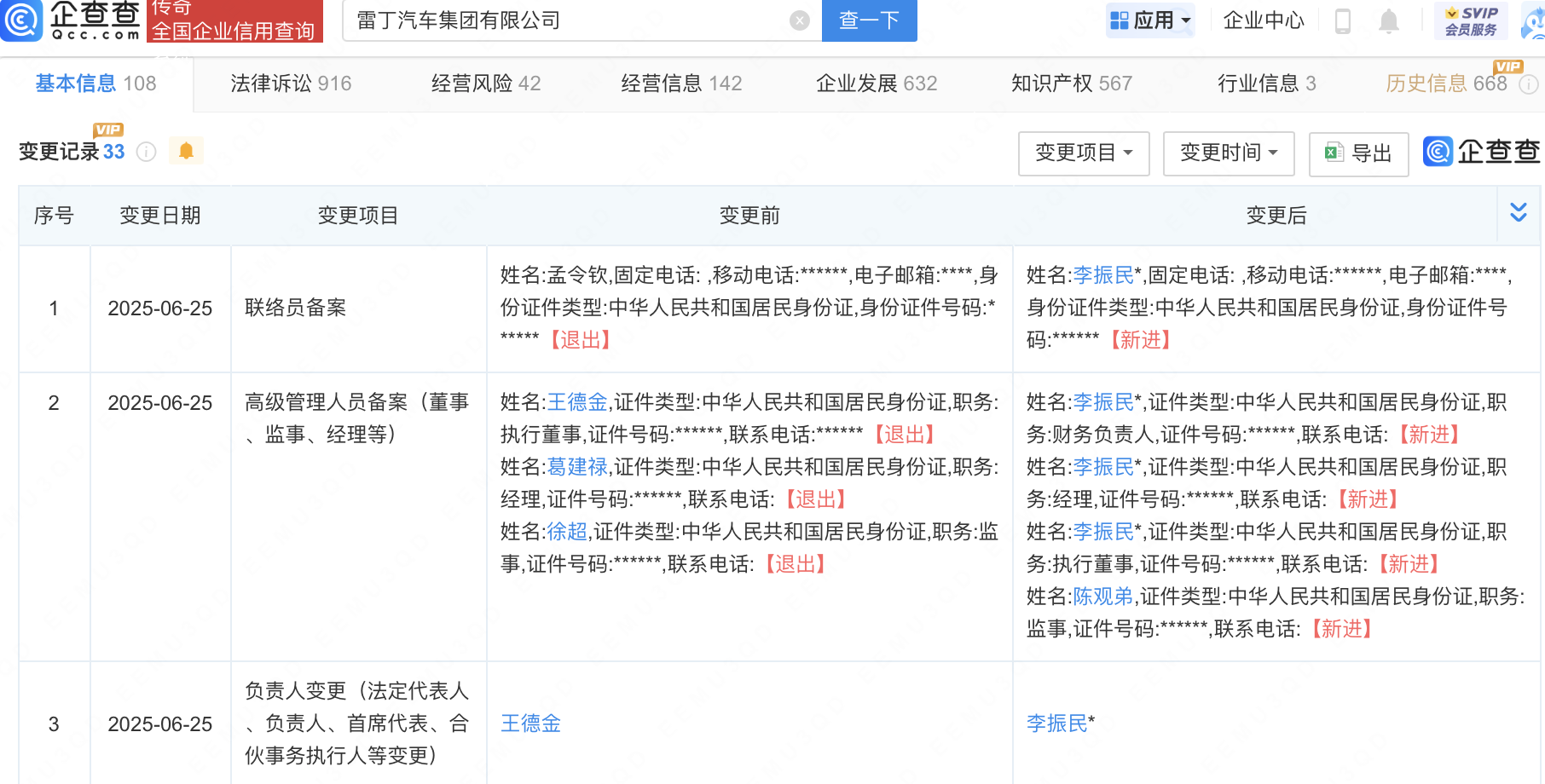
Task: Click the orange alert bell beside 变更记录
Action: 186,152
